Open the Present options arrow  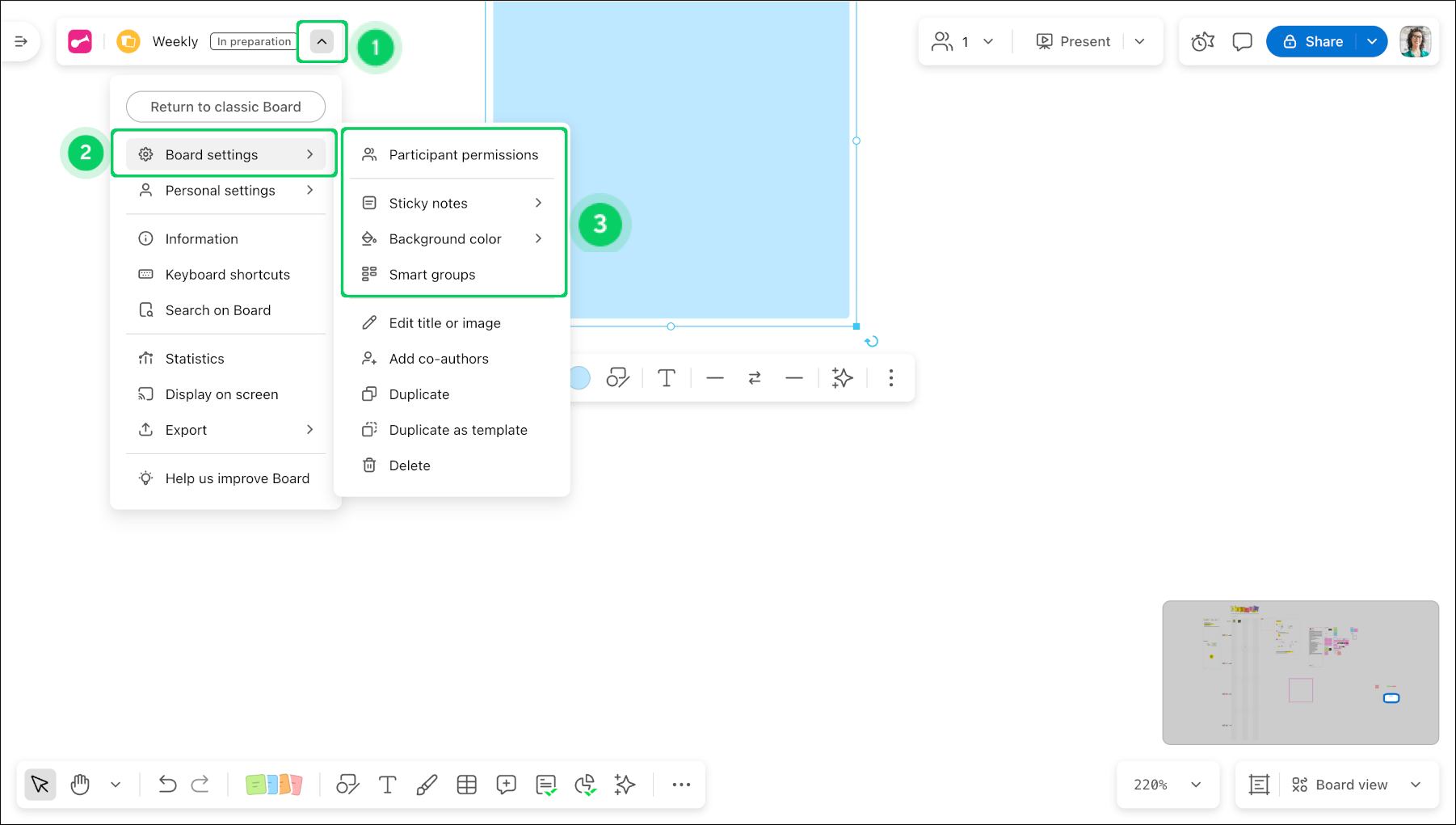[x=1140, y=42]
